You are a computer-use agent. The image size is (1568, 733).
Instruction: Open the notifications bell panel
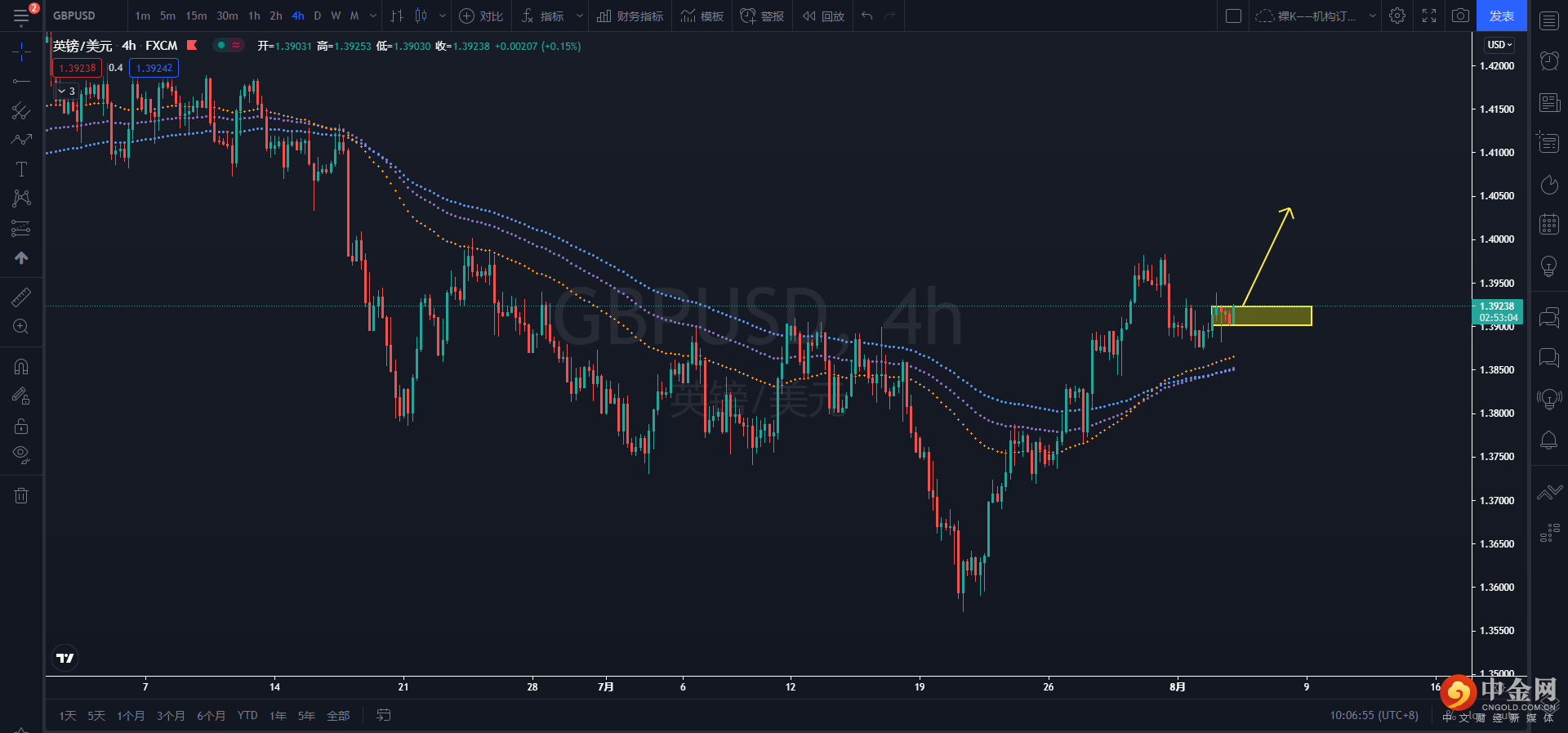tap(1549, 440)
